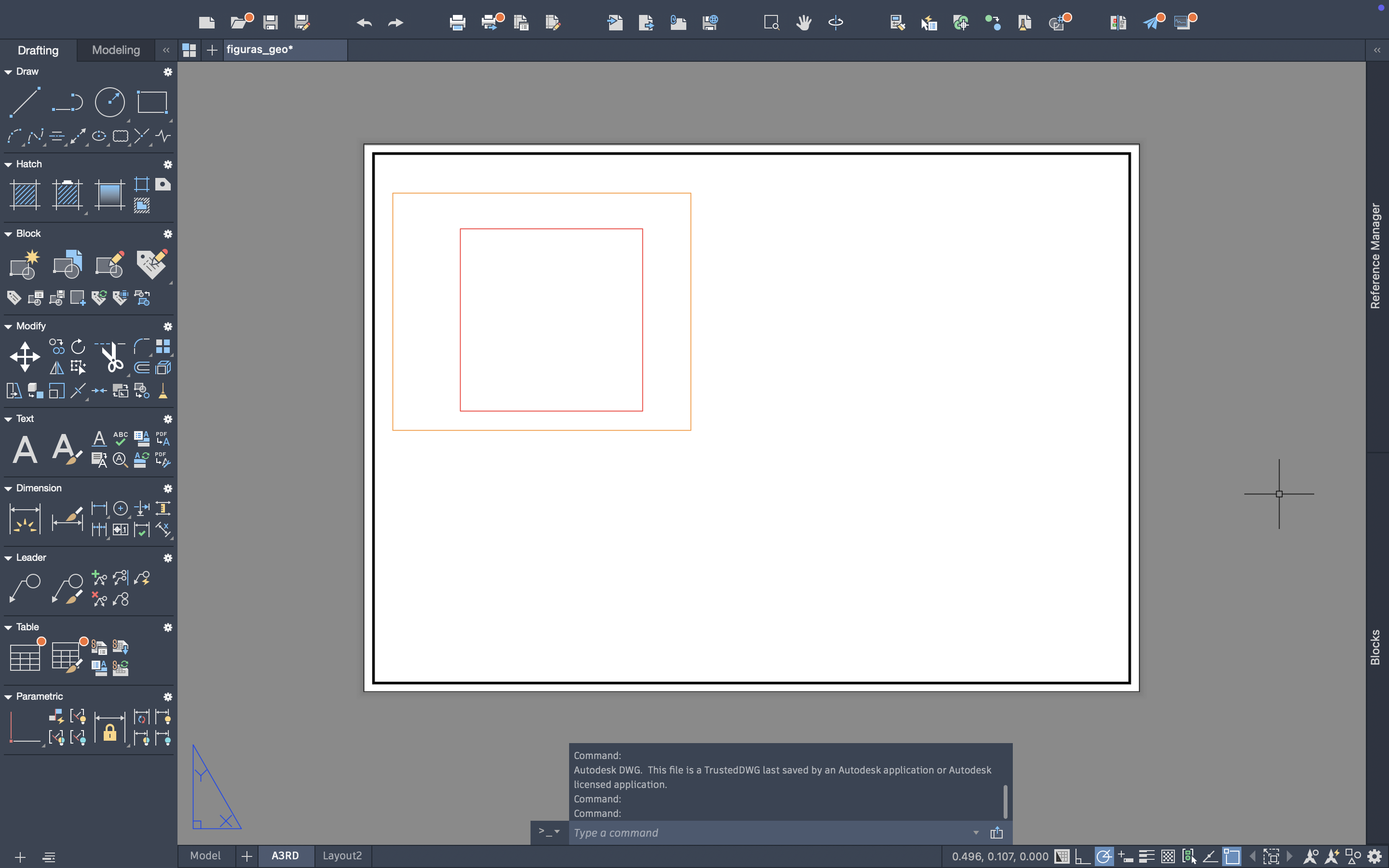
Task: Toggle Grid display in status bar
Action: pyautogui.click(x=1062, y=856)
